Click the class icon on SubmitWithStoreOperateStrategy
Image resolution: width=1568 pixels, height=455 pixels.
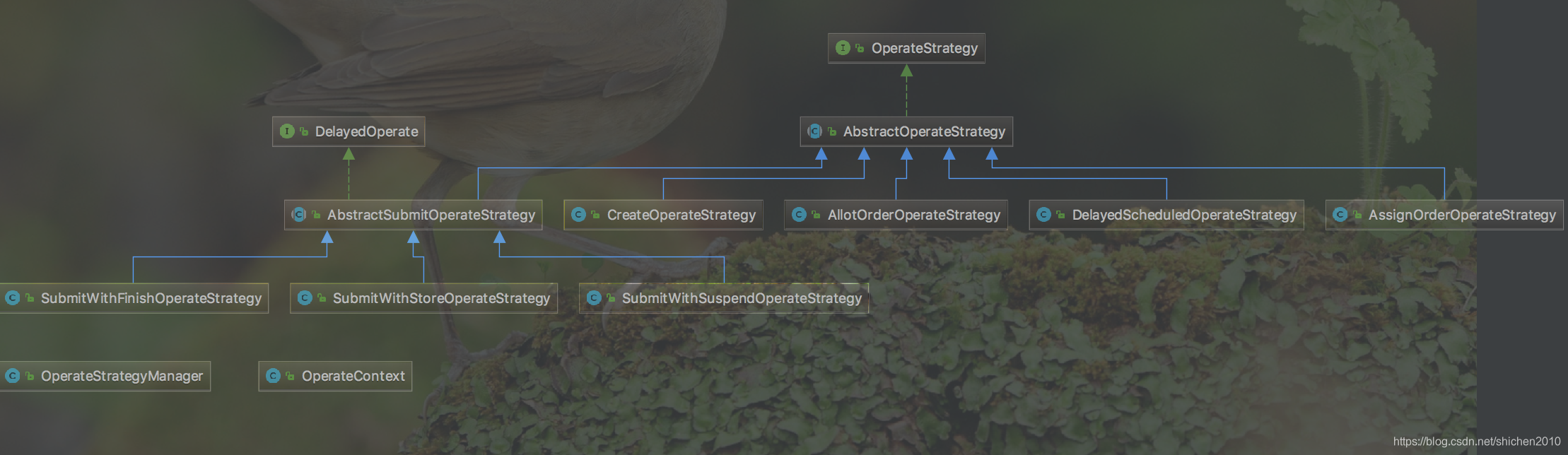click(305, 298)
